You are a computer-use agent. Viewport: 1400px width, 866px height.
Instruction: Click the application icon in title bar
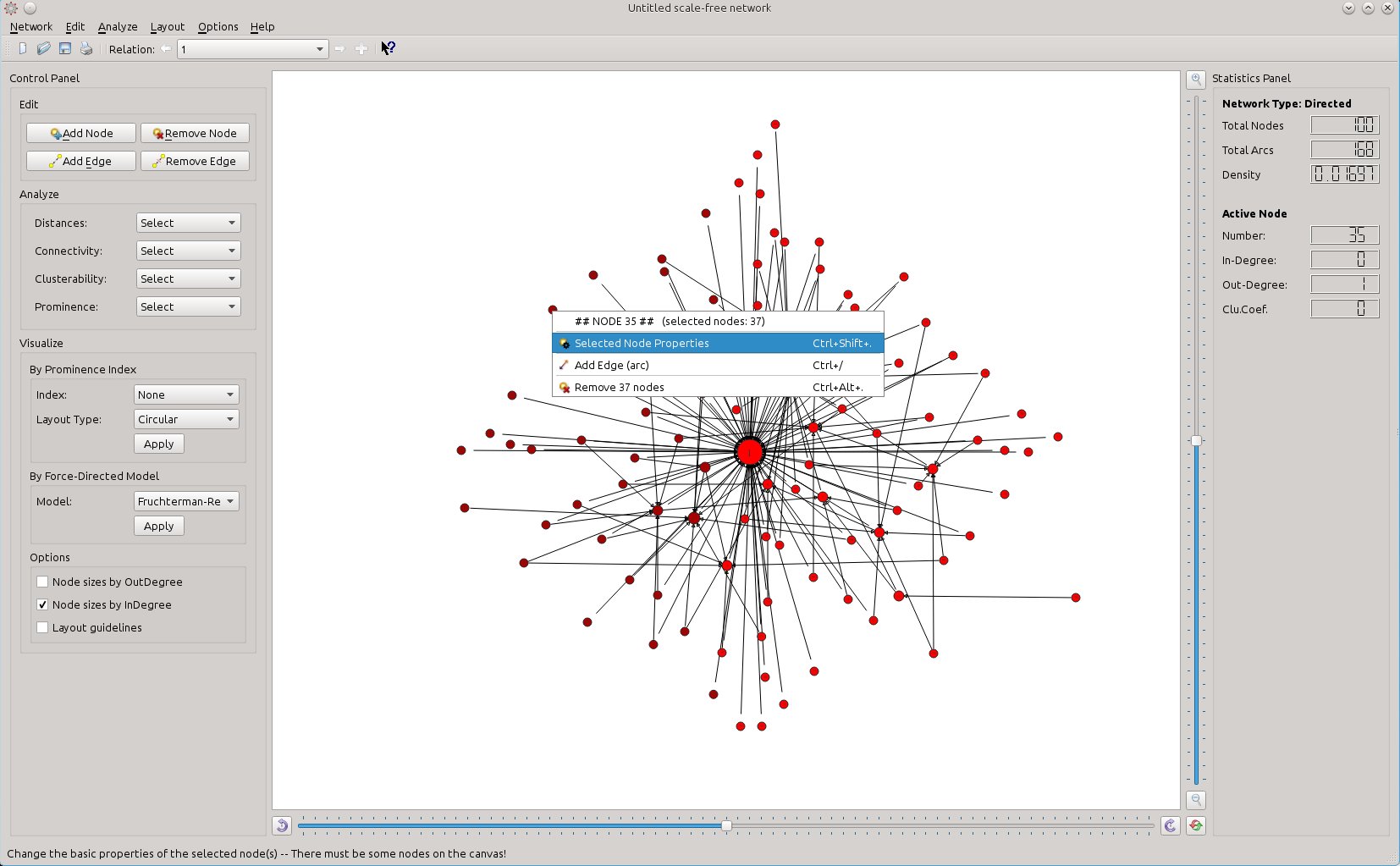click(11, 8)
